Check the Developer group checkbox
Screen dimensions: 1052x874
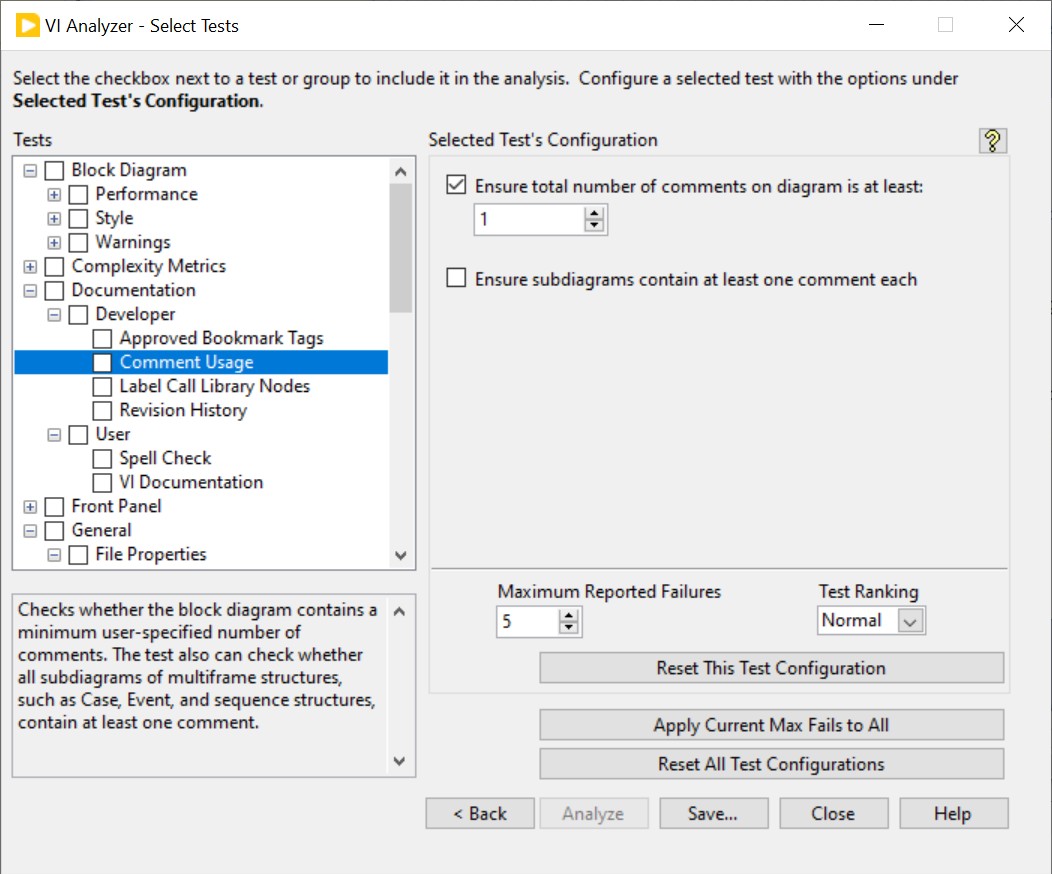point(78,315)
